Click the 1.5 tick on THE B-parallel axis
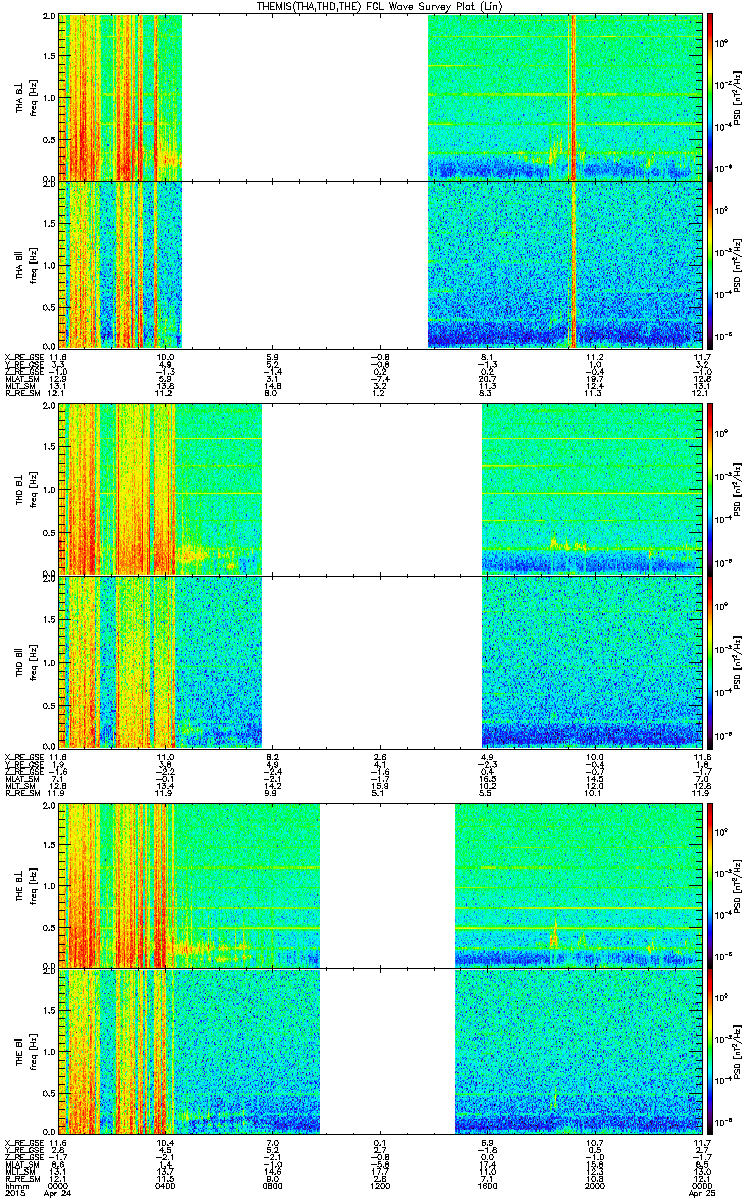The height and width of the screenshot is (1200, 750). [48, 1011]
